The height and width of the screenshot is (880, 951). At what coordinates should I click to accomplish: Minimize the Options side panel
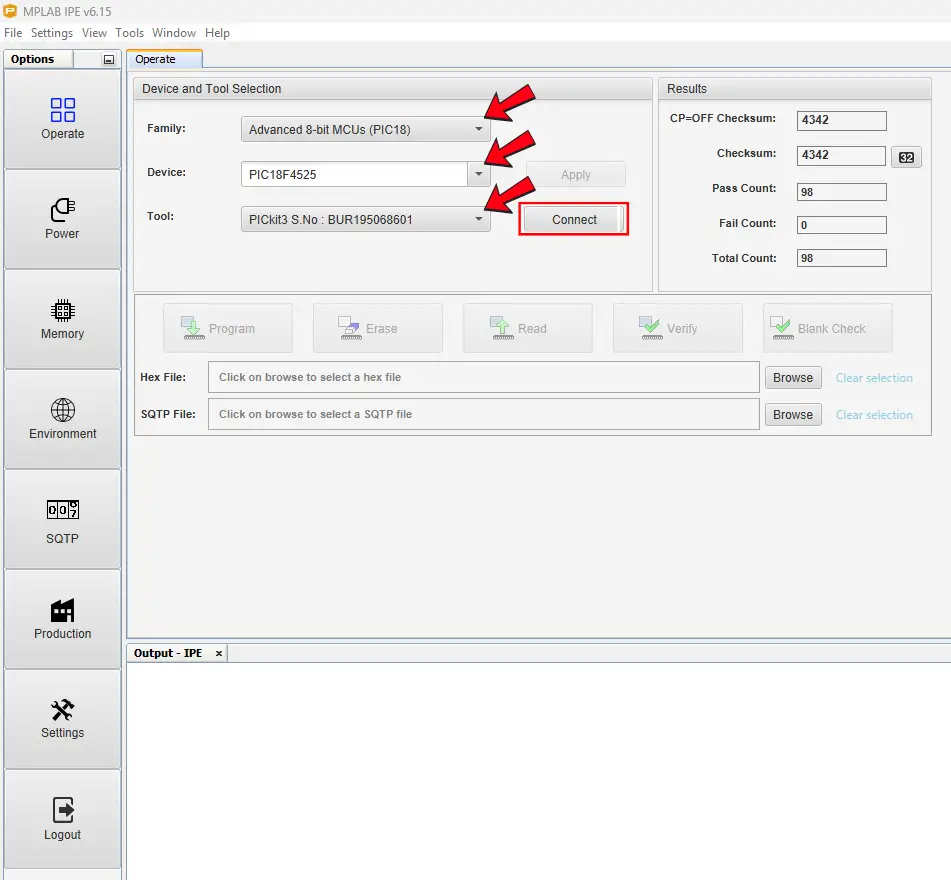pyautogui.click(x=109, y=60)
